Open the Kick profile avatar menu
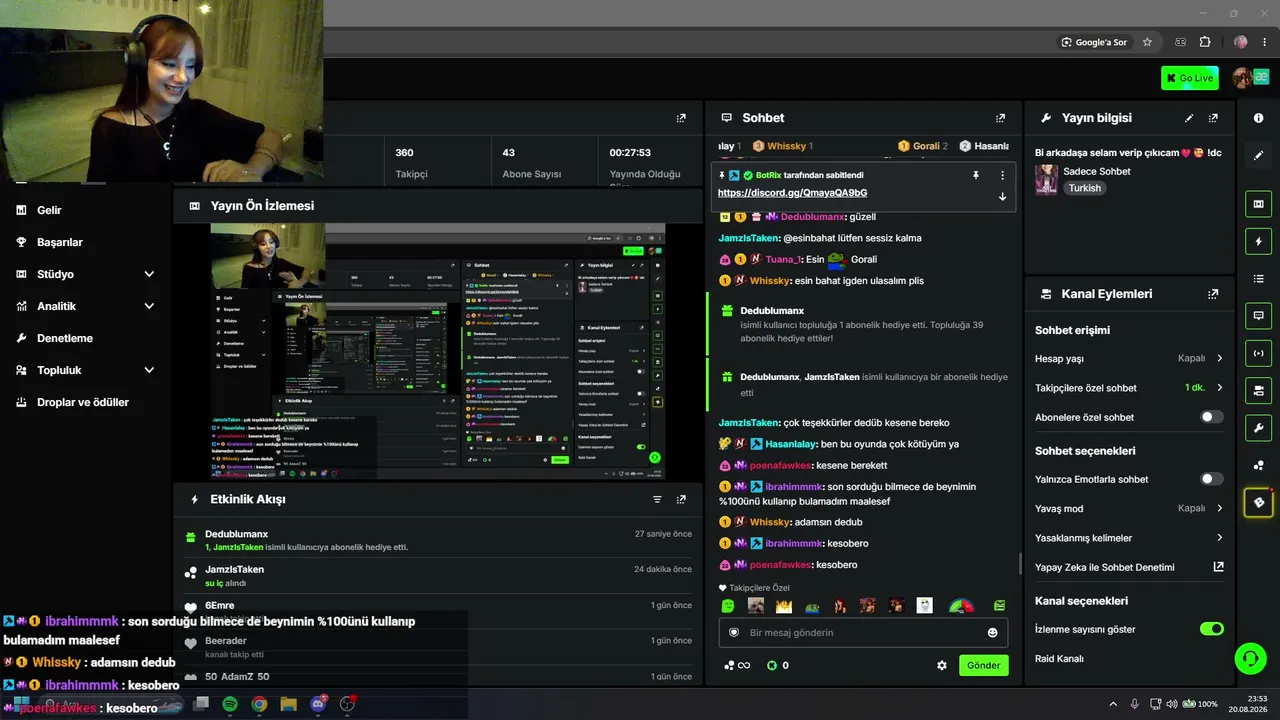 [1242, 78]
